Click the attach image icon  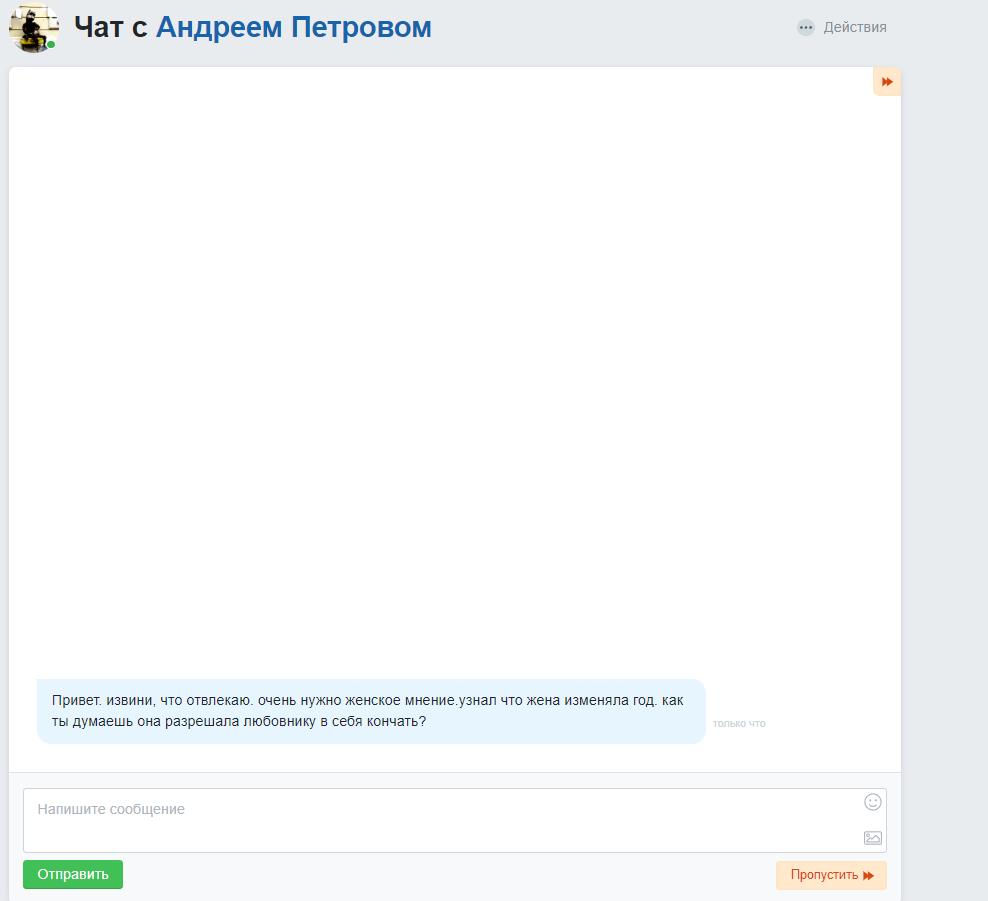(x=872, y=838)
